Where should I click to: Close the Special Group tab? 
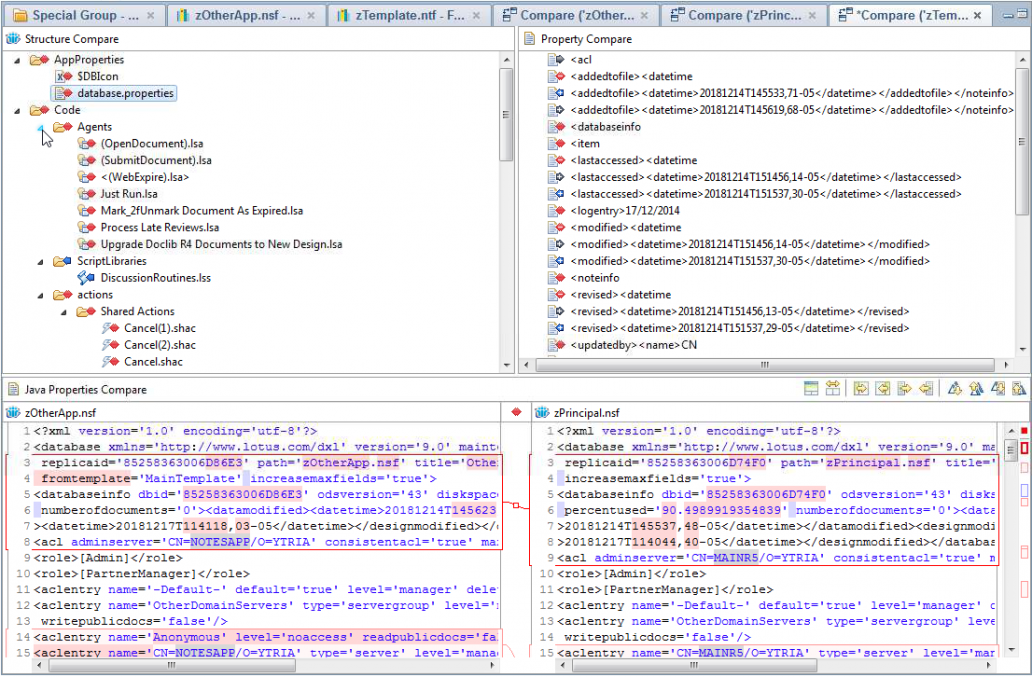pyautogui.click(x=151, y=15)
